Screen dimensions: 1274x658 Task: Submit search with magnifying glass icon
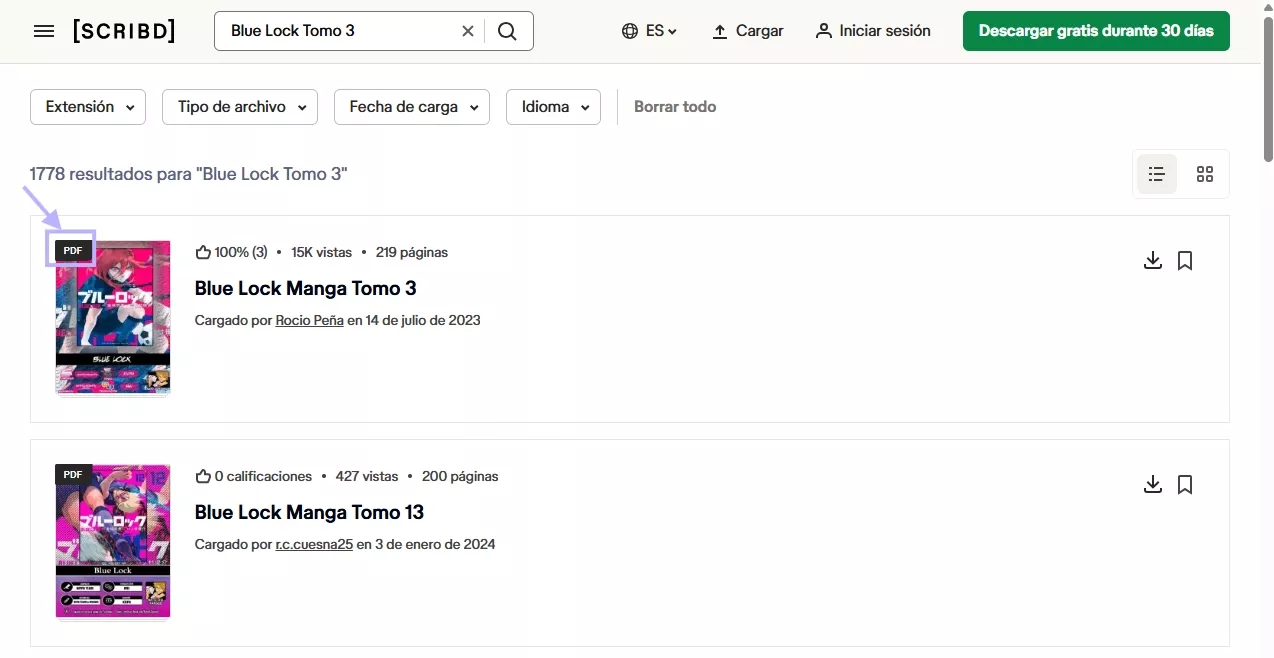point(508,31)
